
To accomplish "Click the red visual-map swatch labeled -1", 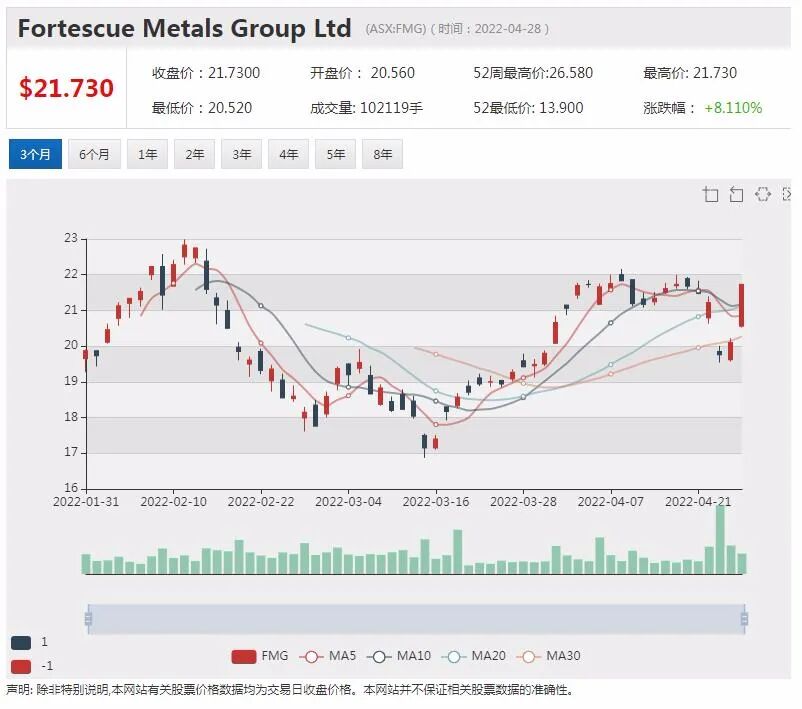I will (x=21, y=667).
